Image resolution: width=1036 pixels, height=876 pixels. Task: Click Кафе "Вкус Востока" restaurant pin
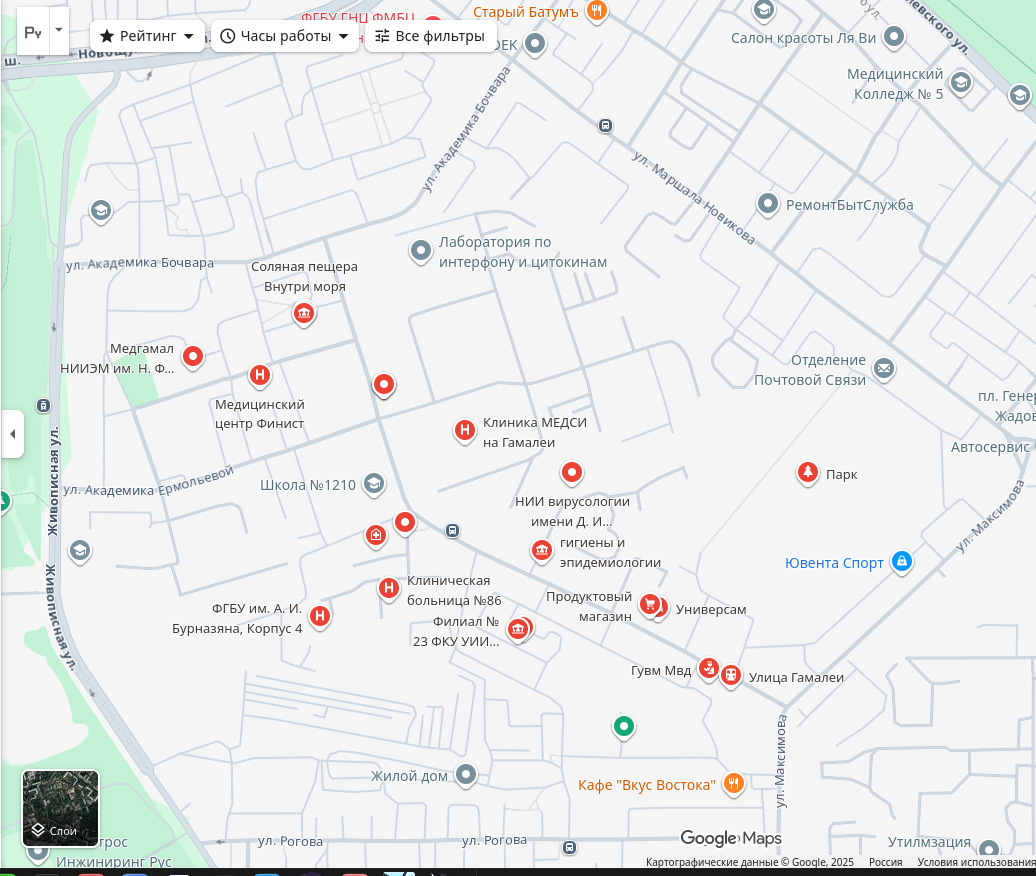pyautogui.click(x=733, y=784)
